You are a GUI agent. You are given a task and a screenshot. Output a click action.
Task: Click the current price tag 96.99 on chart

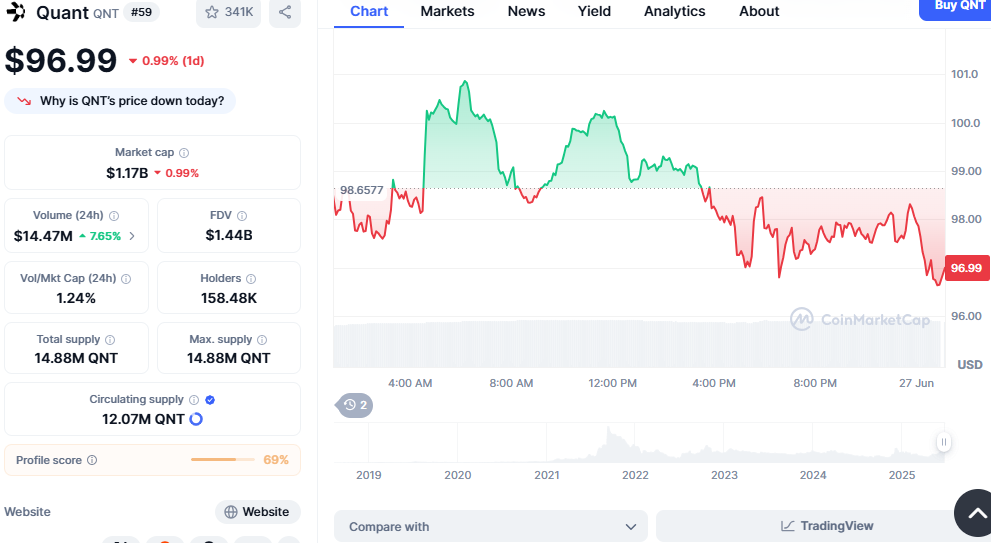(x=966, y=268)
